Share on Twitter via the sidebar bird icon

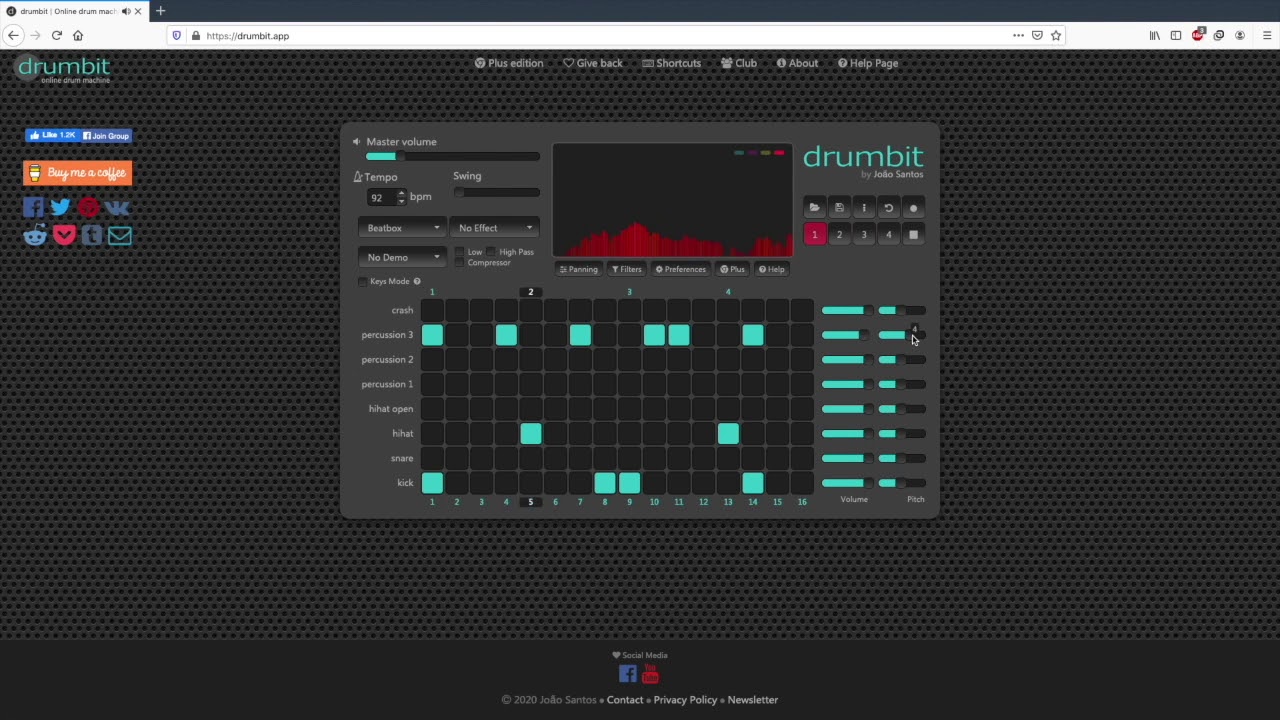[60, 207]
